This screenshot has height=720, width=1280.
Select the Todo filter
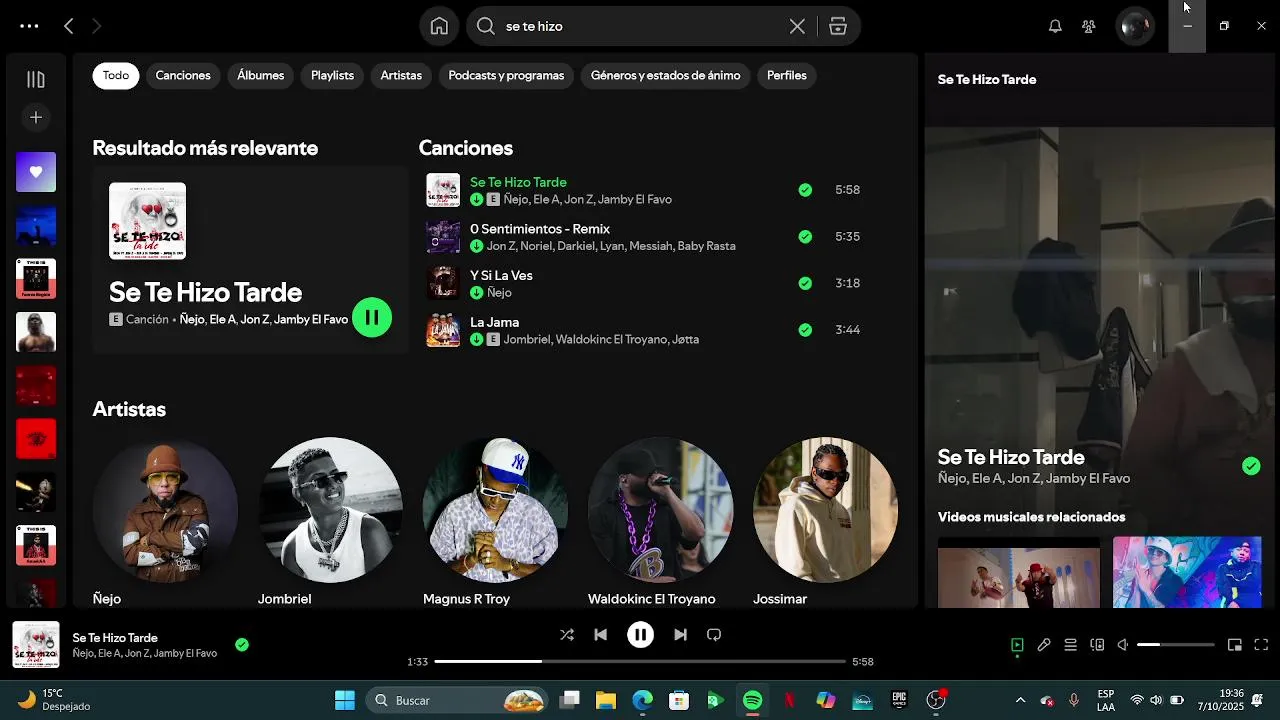click(x=116, y=76)
